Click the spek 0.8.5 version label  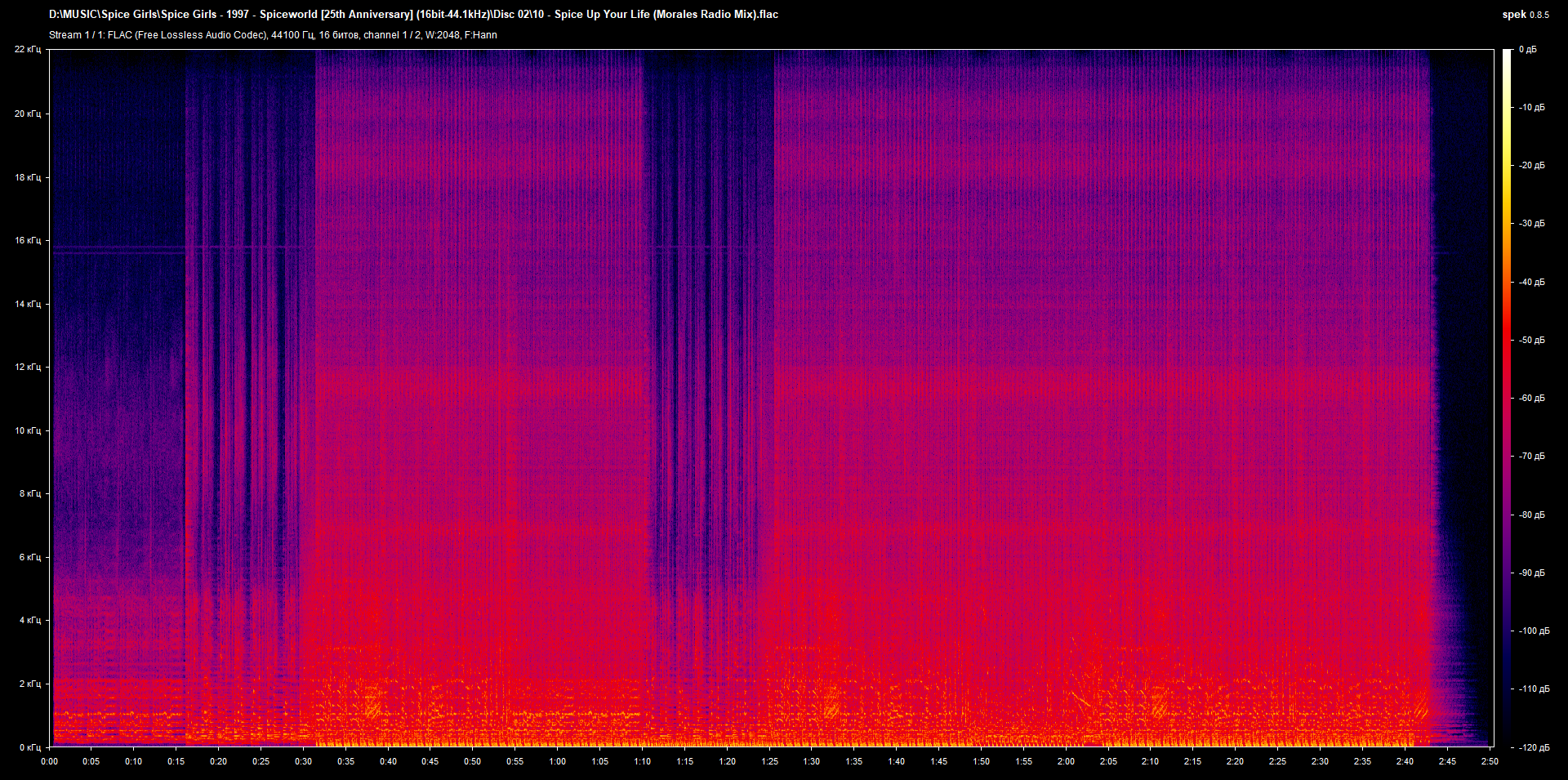[x=1525, y=15]
